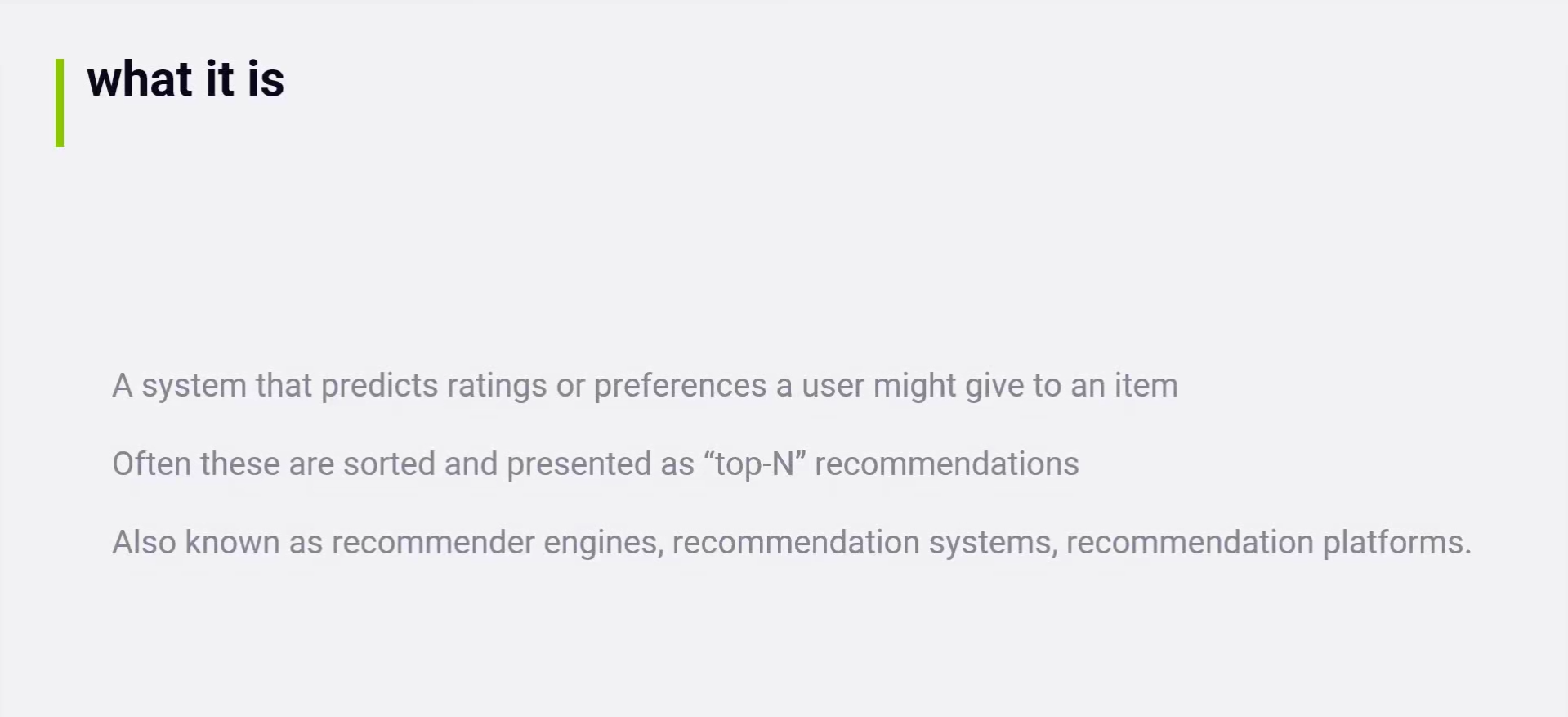The image size is (1568, 717).
Task: Click the word "engines" in the third line
Action: click(x=601, y=543)
